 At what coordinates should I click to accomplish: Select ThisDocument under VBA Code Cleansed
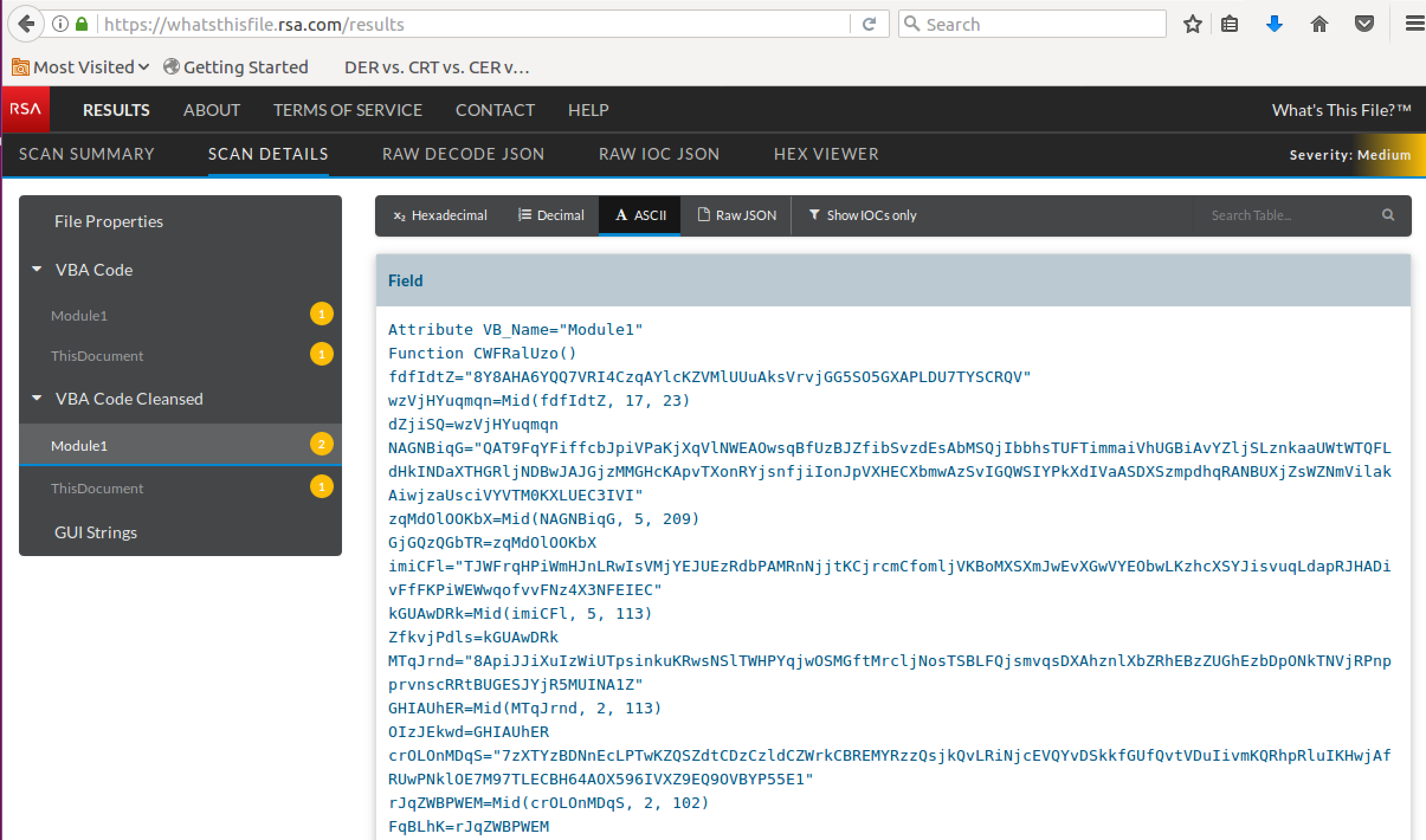click(x=97, y=489)
